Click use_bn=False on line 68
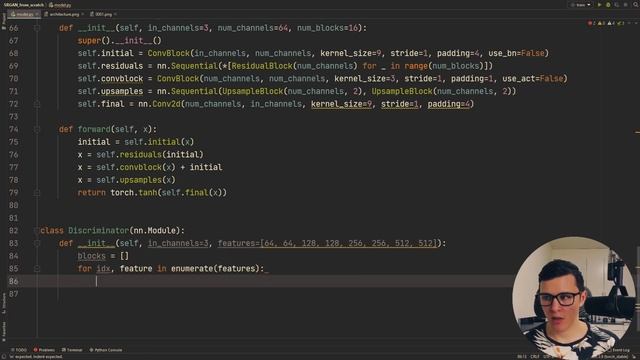The image size is (640, 360). (x=516, y=53)
